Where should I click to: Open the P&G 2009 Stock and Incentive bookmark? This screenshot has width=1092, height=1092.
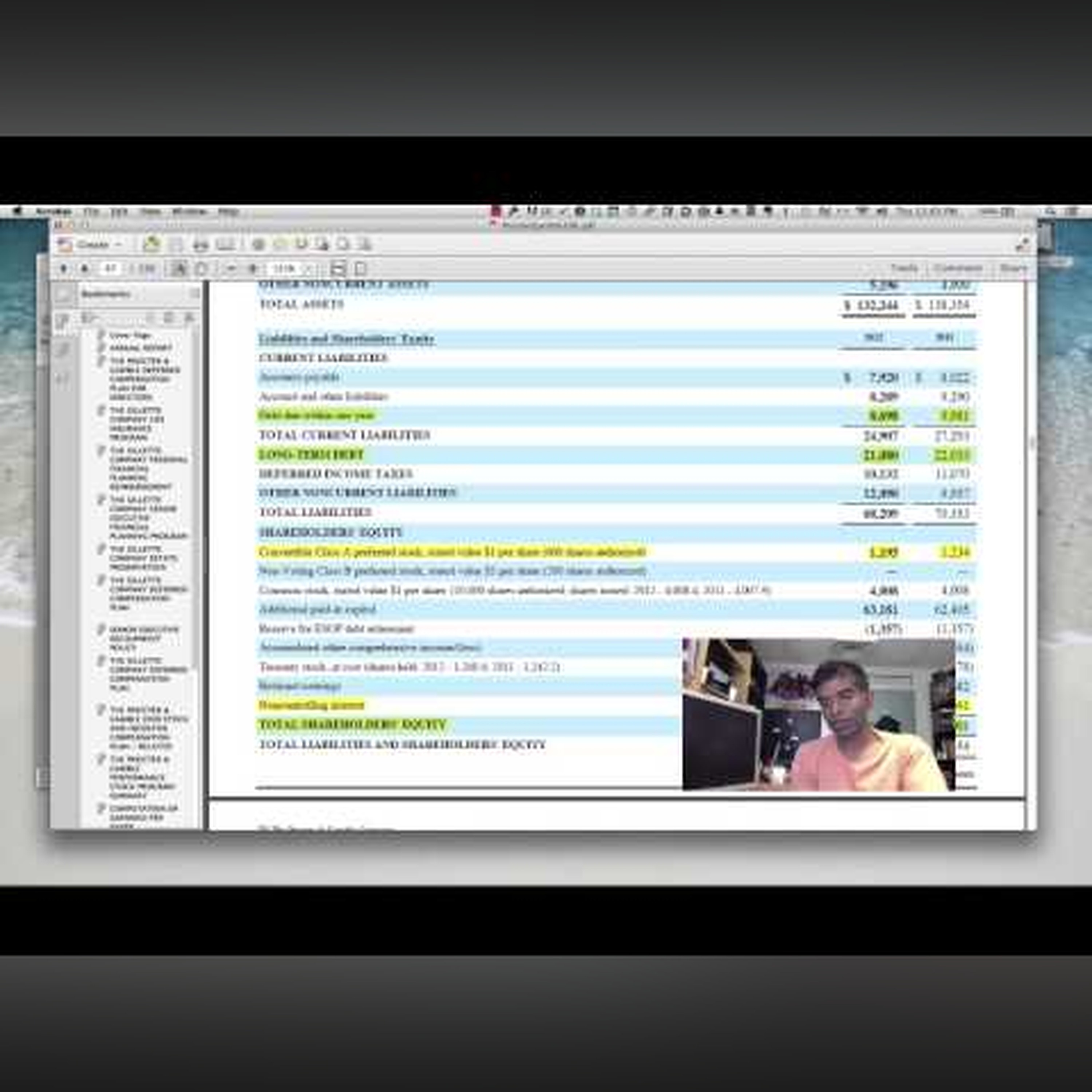click(149, 728)
